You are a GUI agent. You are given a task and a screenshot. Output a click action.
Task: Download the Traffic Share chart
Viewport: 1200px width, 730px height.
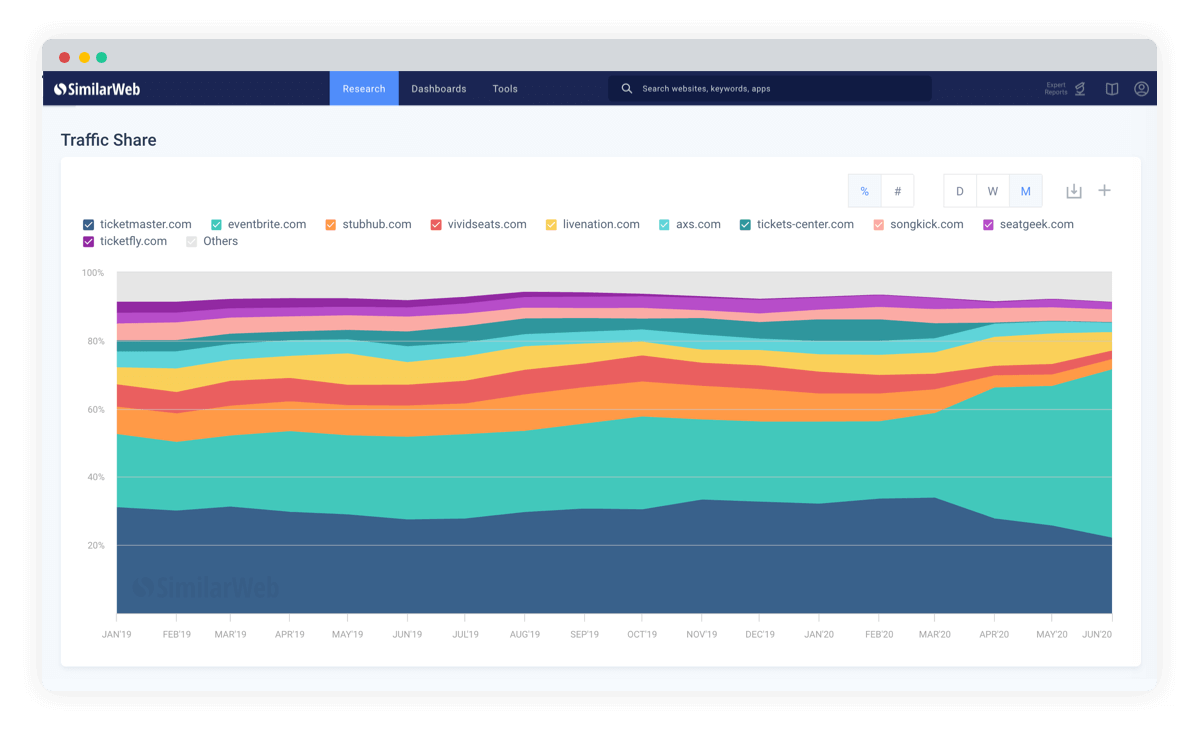tap(1074, 191)
